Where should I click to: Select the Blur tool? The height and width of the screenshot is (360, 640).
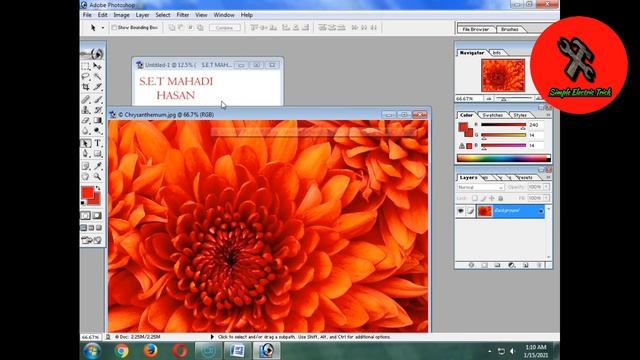tap(86, 131)
